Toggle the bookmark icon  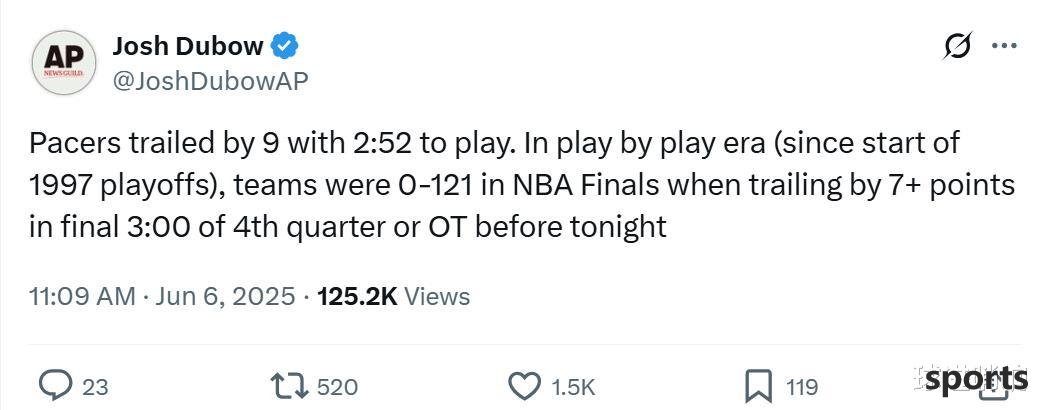coord(758,386)
